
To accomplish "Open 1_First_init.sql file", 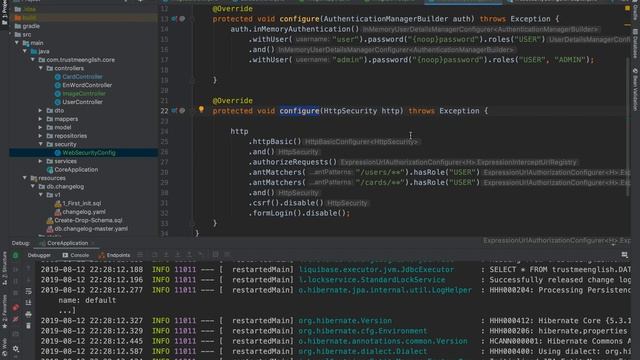I will coord(82,203).
